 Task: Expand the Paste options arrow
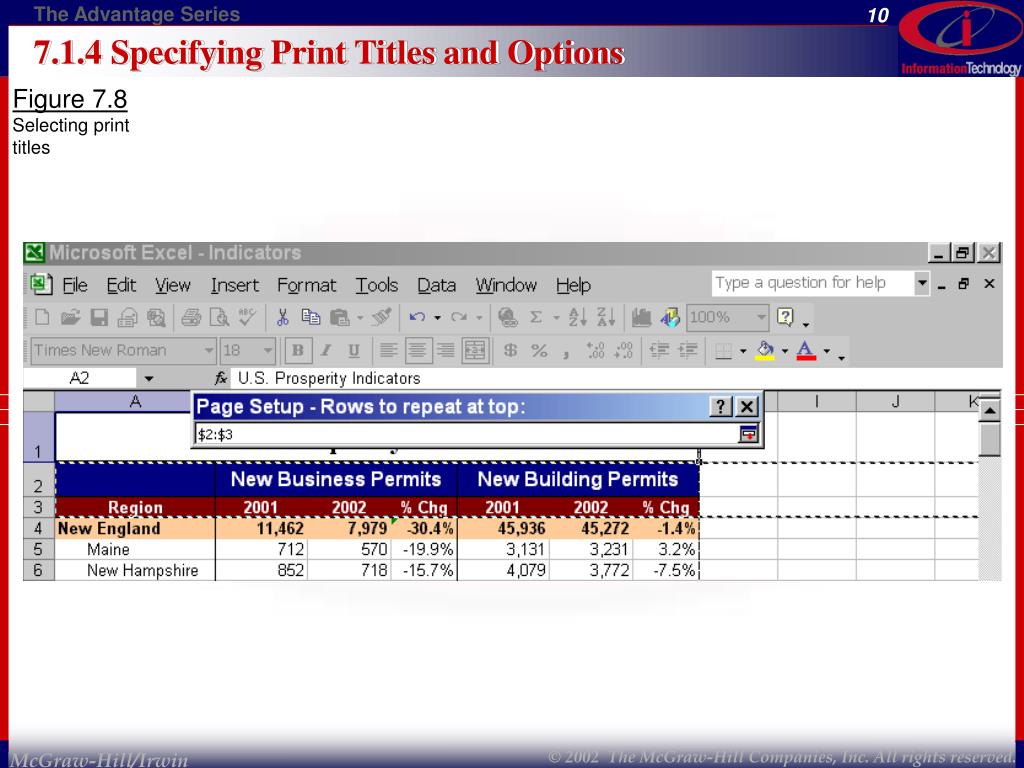click(360, 319)
